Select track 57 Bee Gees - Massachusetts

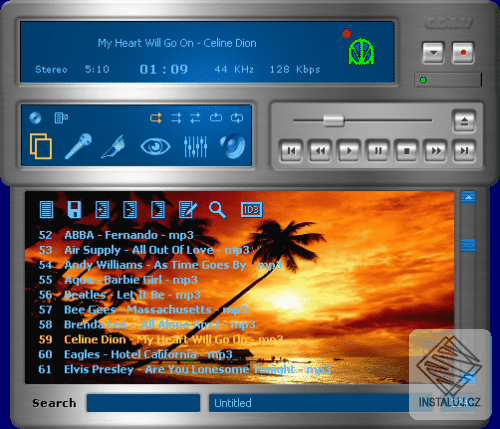143,310
